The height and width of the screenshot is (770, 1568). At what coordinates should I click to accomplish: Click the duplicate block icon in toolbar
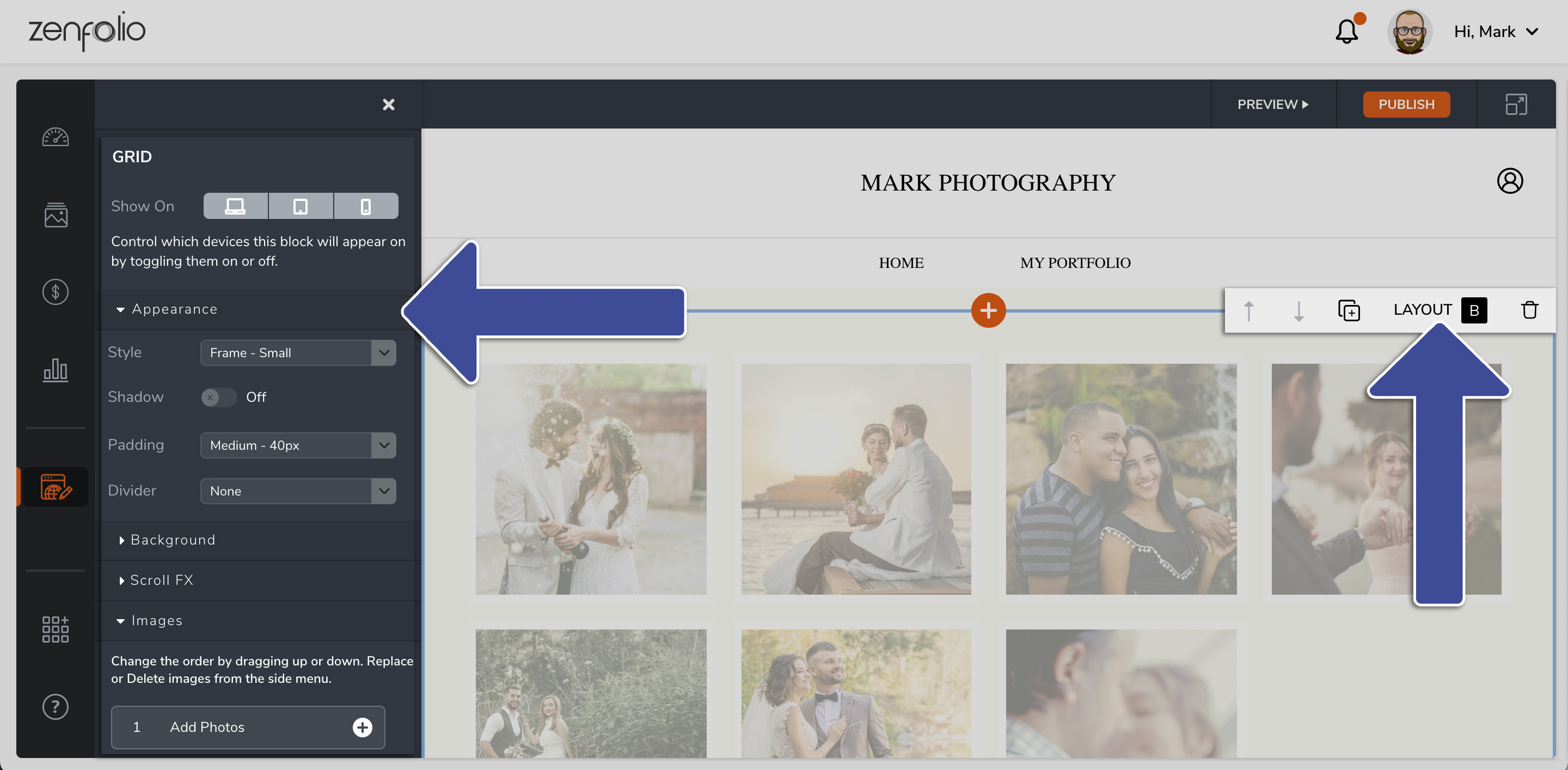click(x=1350, y=310)
